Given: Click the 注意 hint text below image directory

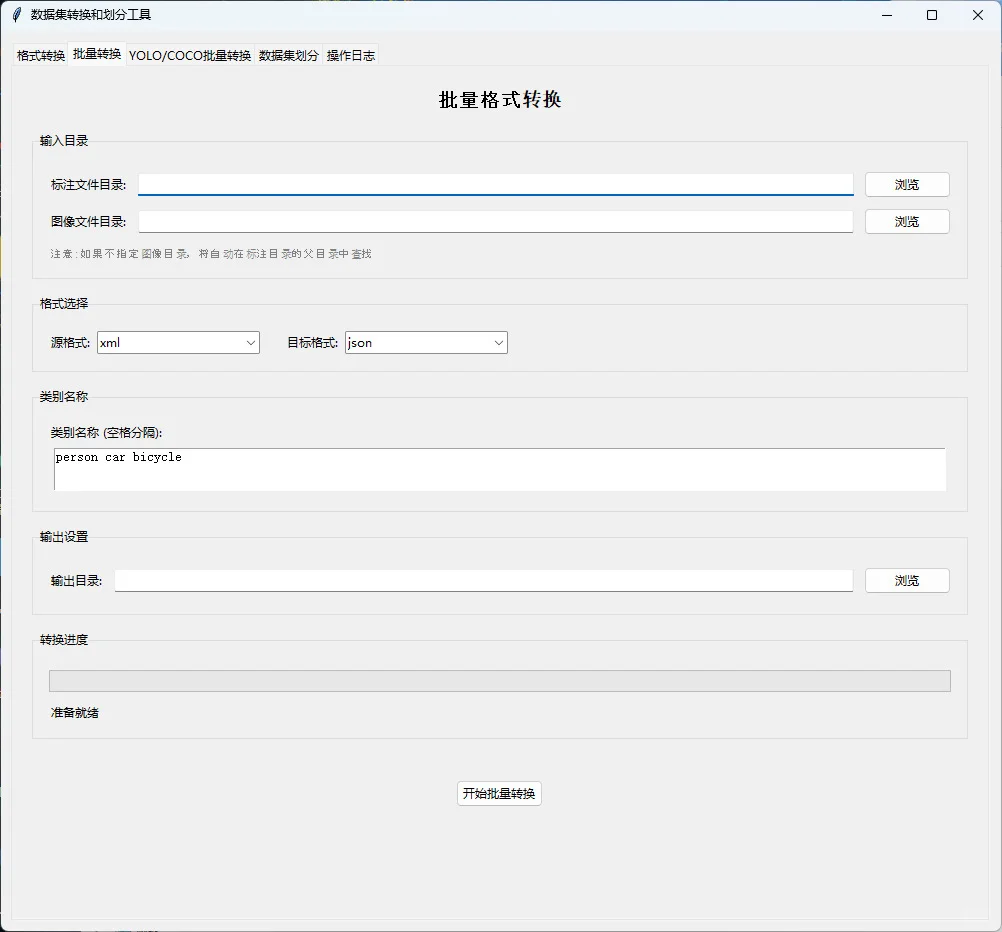Looking at the screenshot, I should 208,253.
